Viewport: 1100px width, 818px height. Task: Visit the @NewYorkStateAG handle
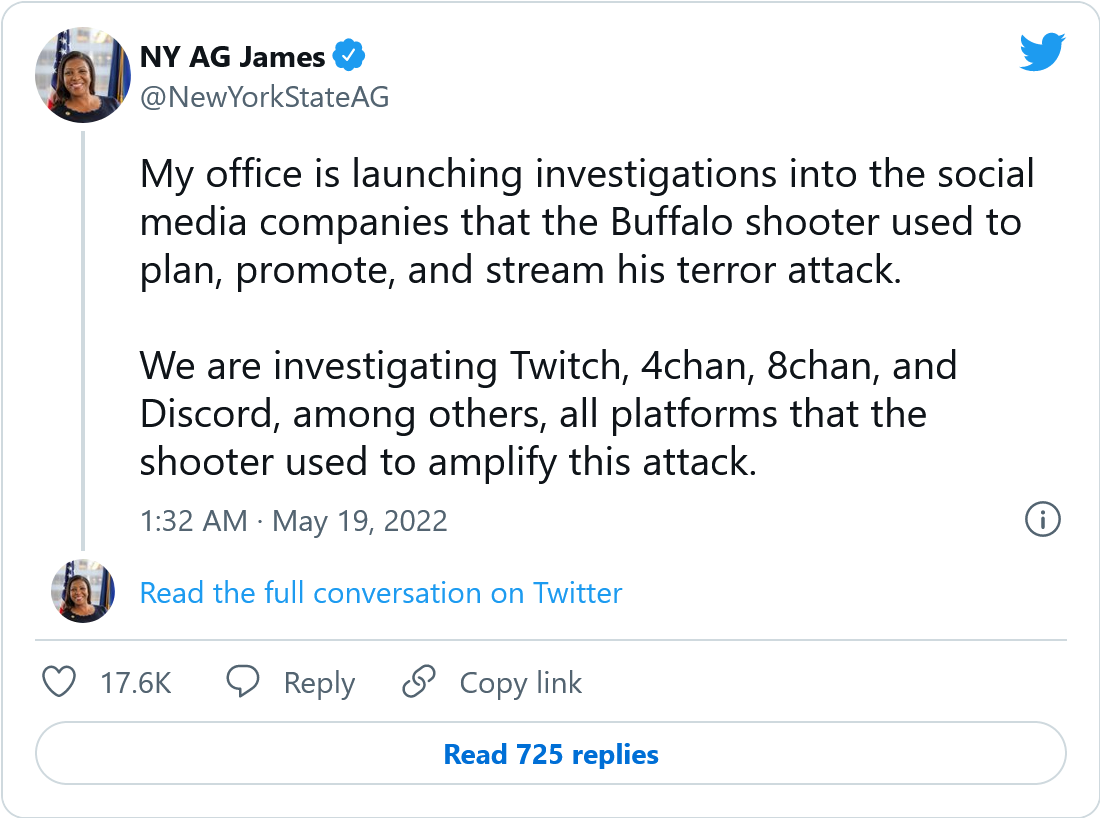pyautogui.click(x=264, y=97)
